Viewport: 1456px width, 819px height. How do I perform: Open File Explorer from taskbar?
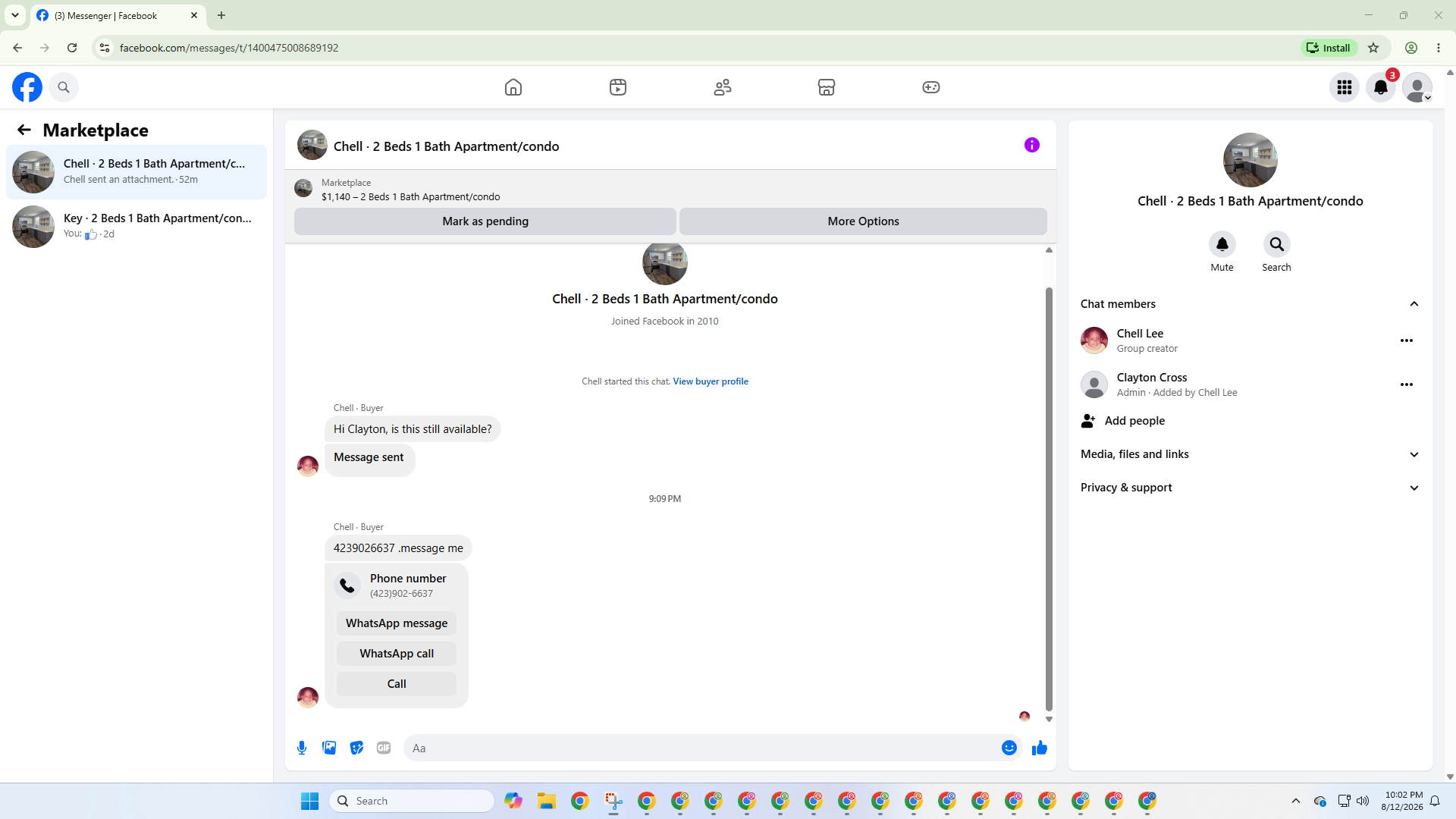tap(547, 801)
